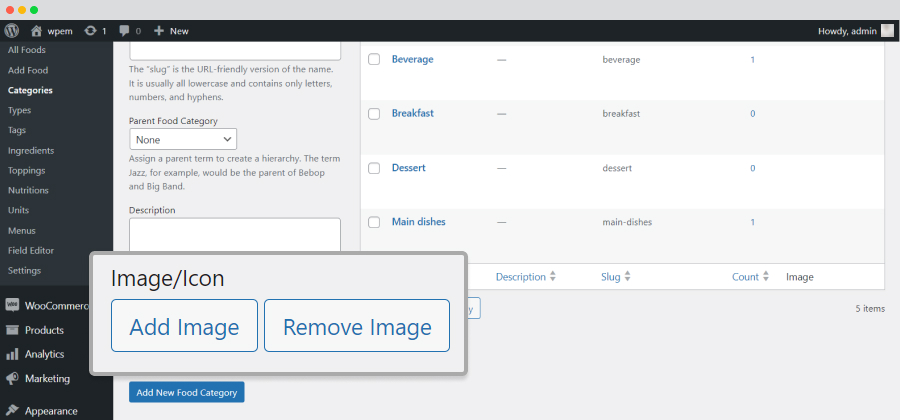The image size is (900, 420).
Task: Click the Analytics bar chart icon
Action: (x=11, y=355)
